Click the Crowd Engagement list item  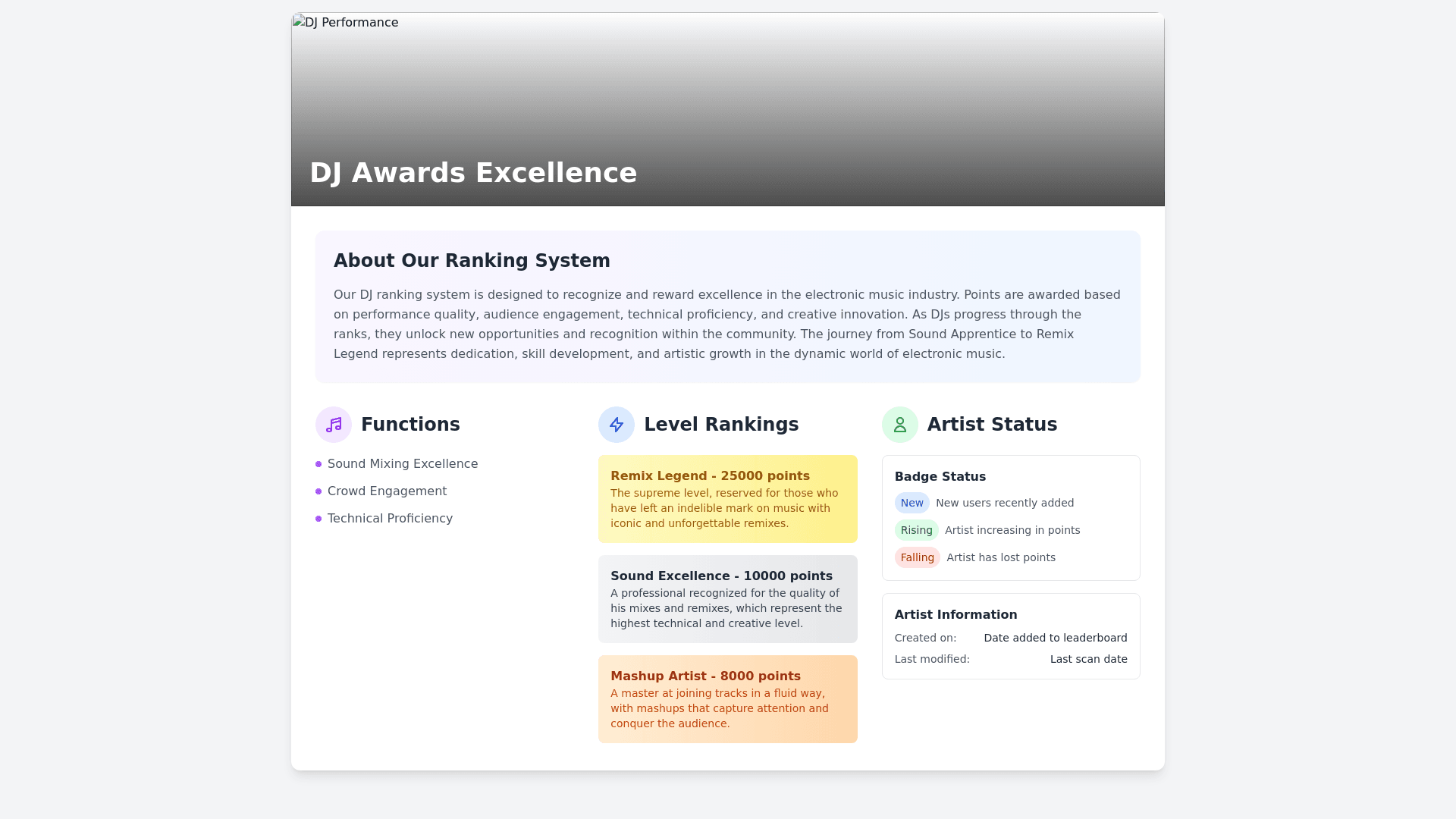coord(387,491)
